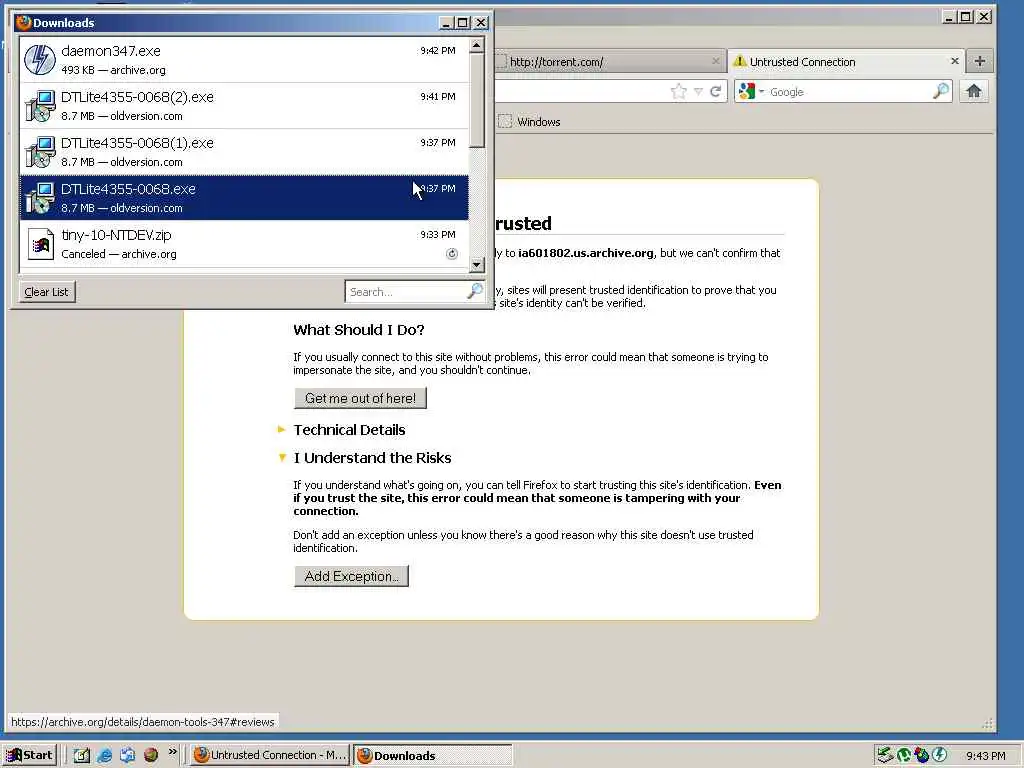
Task: Click the third system tray icon
Action: pyautogui.click(x=922, y=755)
